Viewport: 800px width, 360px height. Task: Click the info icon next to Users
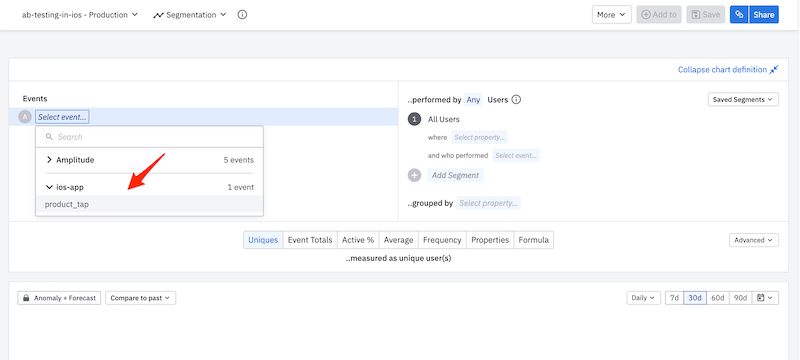(516, 99)
